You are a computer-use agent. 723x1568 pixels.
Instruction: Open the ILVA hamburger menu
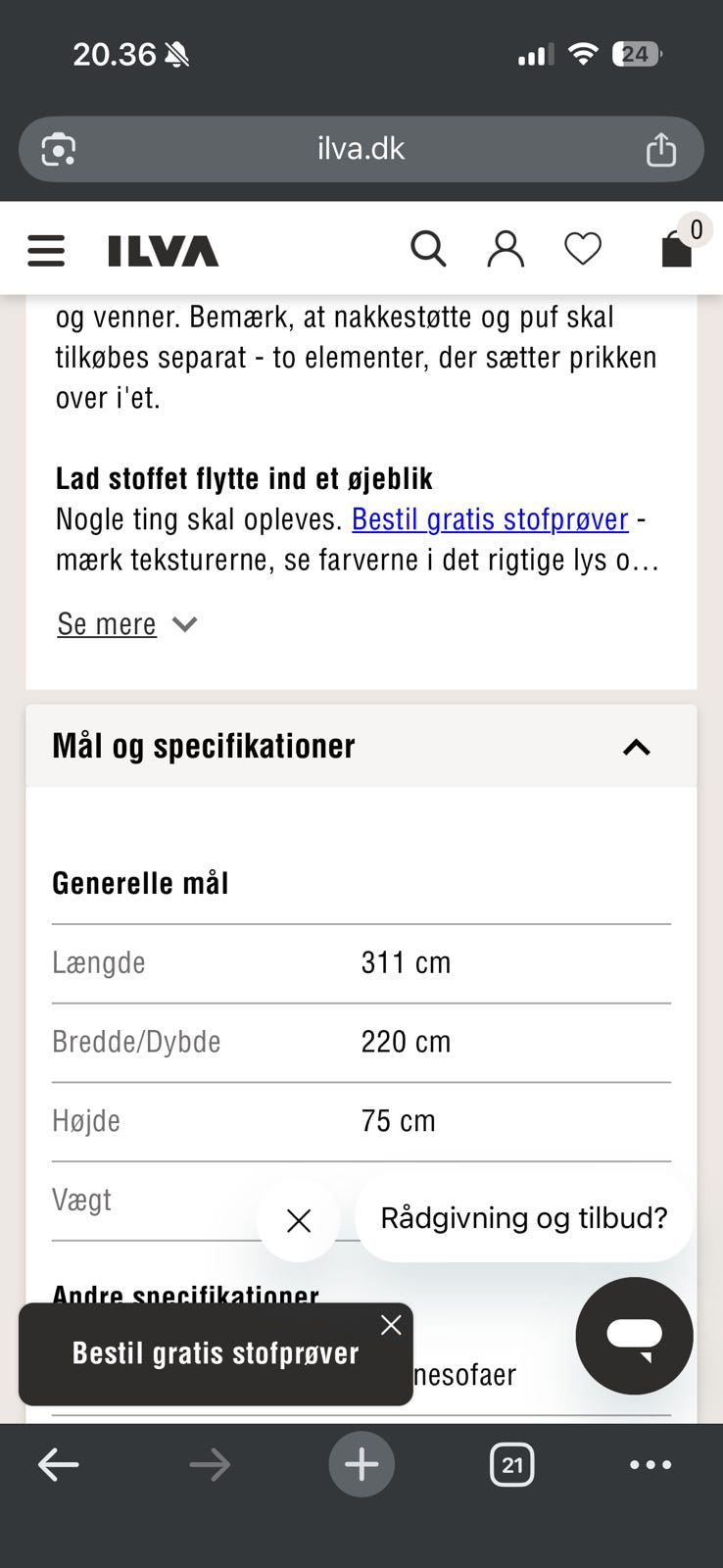[45, 250]
